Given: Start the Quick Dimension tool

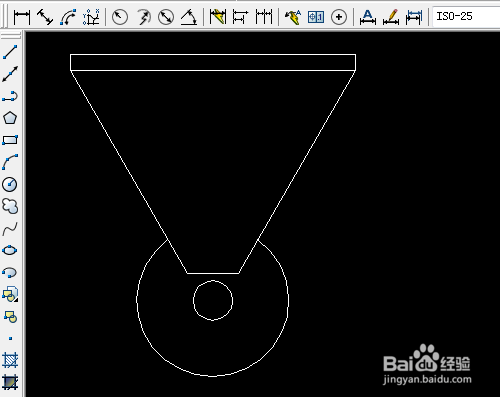Looking at the screenshot, I should (218, 17).
